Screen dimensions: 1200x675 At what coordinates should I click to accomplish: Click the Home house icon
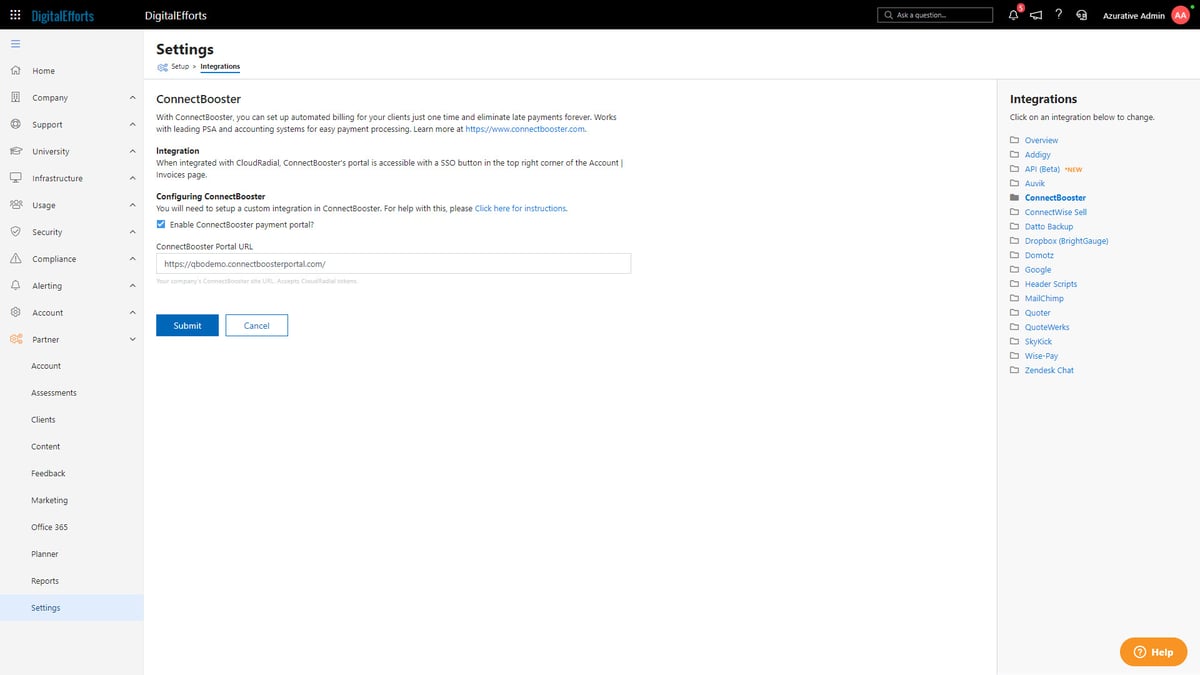click(x=15, y=71)
